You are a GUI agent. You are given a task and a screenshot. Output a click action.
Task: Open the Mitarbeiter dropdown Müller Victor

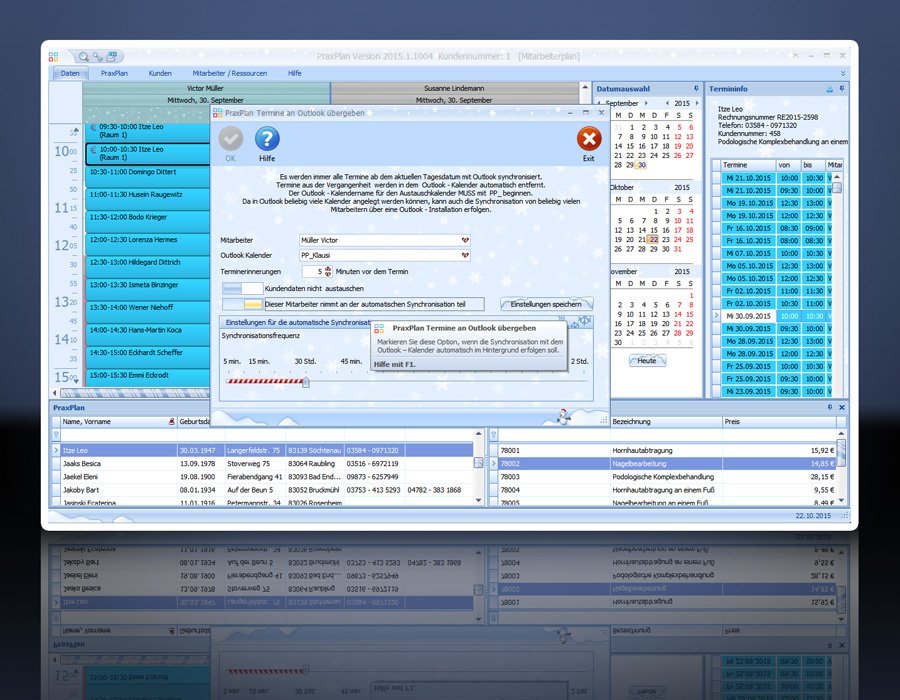pyautogui.click(x=465, y=240)
